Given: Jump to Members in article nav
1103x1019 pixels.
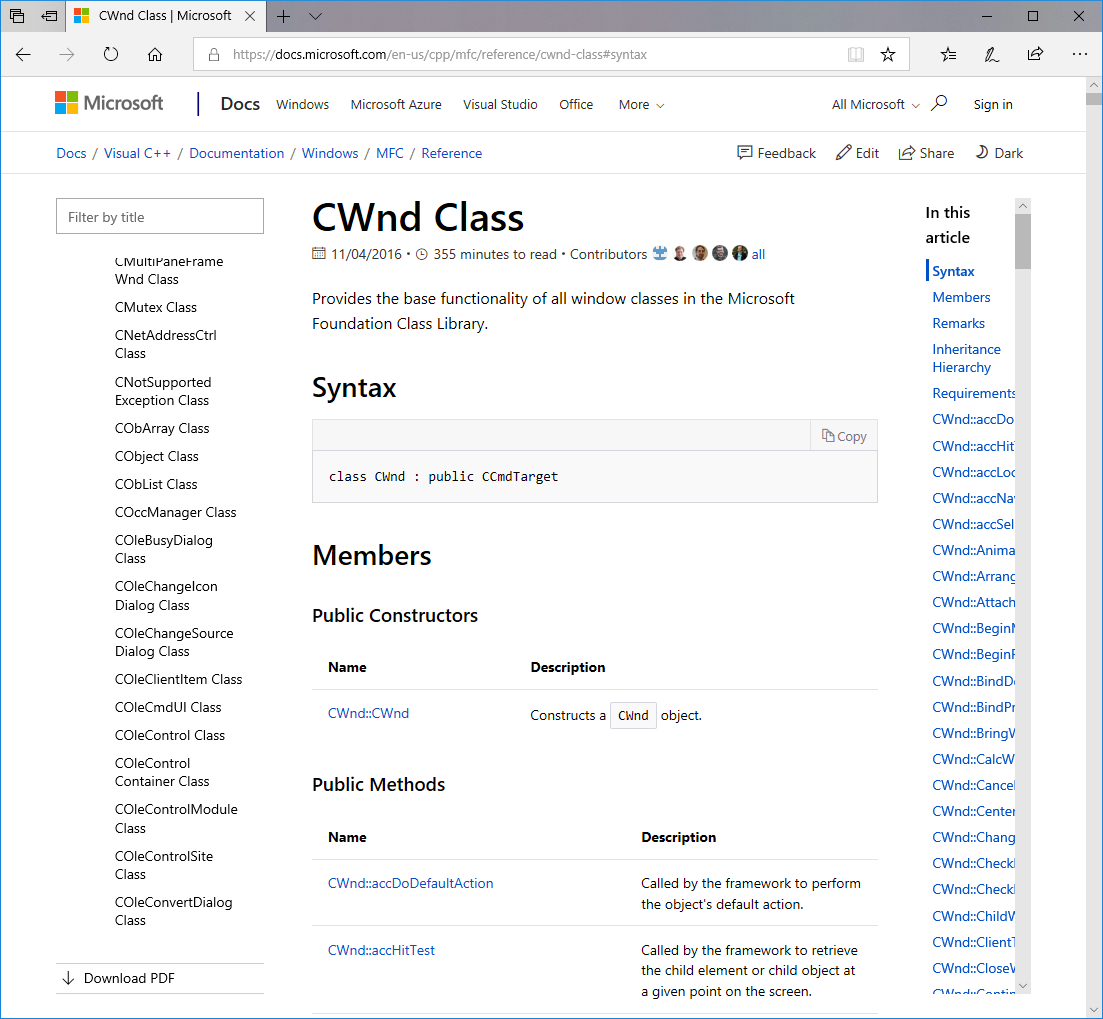Looking at the screenshot, I should click(x=961, y=297).
